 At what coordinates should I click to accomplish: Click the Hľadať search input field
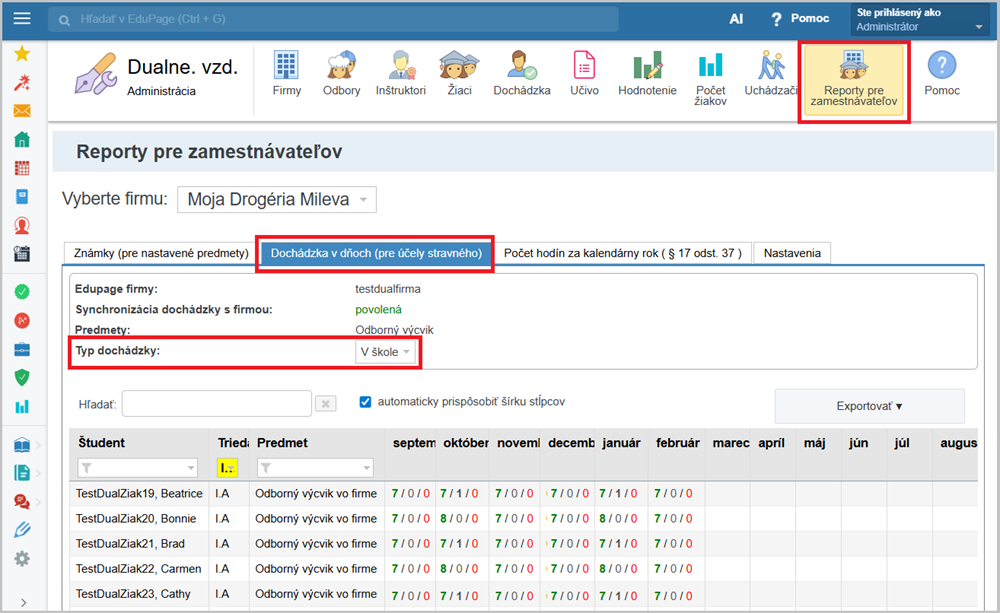(217, 403)
